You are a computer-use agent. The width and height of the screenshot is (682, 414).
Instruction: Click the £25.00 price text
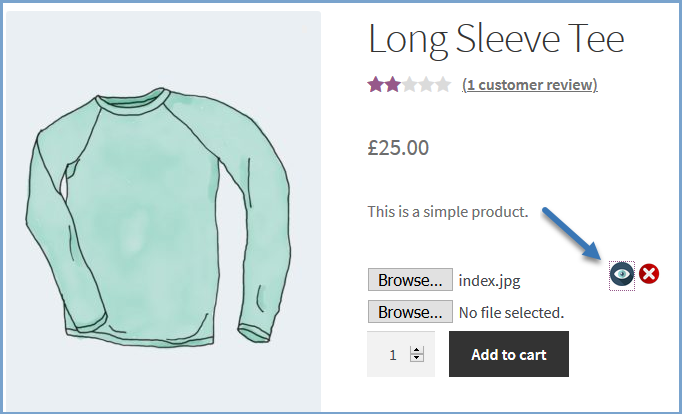pos(398,148)
